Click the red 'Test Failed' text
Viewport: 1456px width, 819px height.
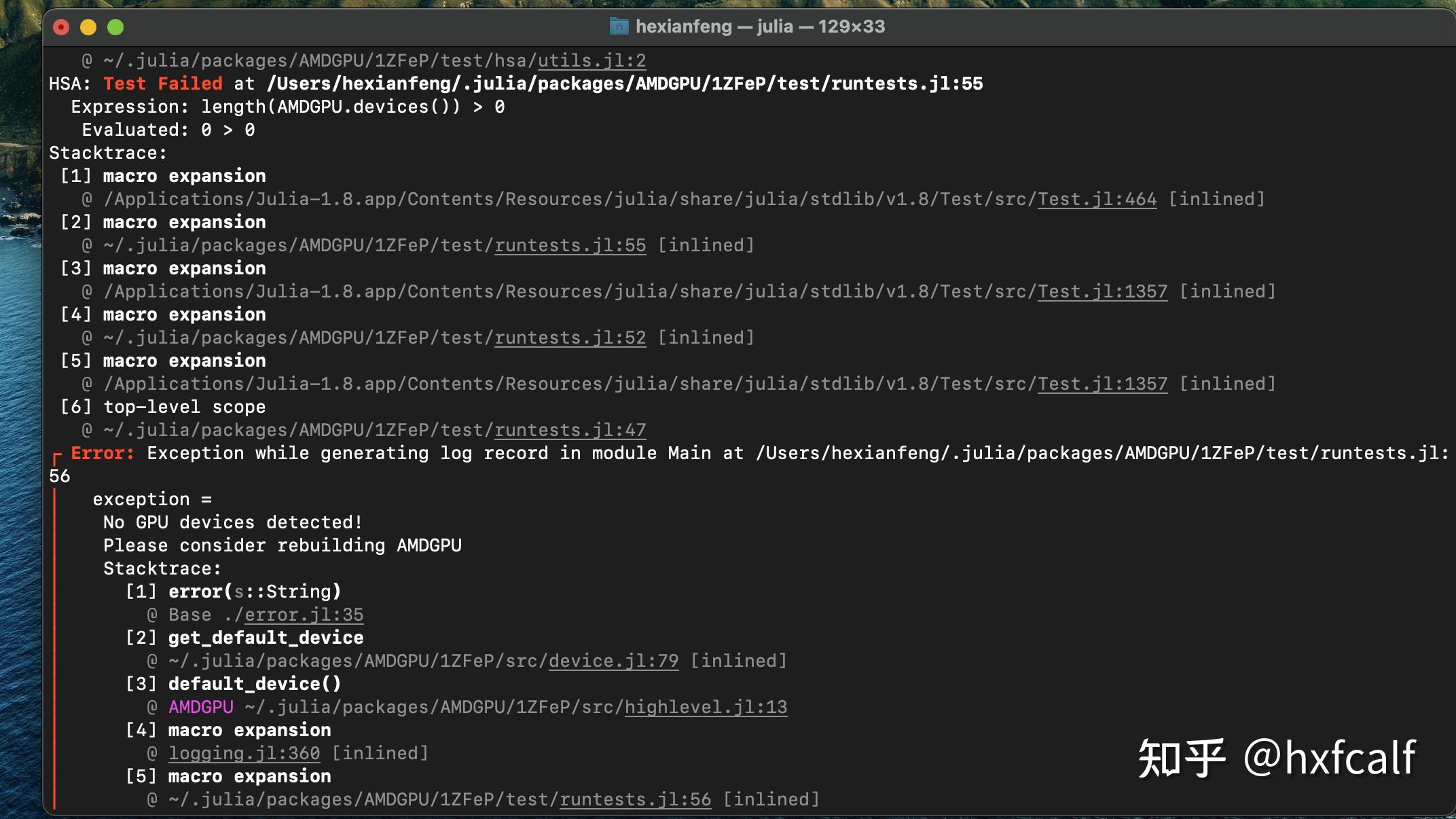(x=162, y=84)
